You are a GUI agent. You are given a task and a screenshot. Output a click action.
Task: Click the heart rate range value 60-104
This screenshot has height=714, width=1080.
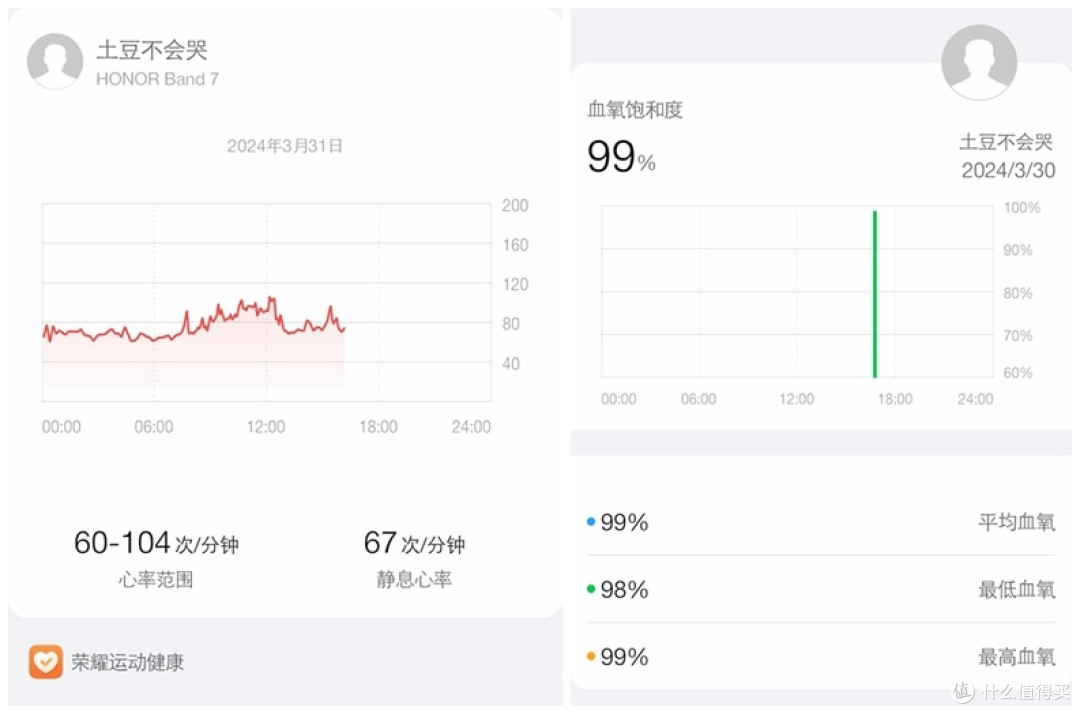[122, 543]
